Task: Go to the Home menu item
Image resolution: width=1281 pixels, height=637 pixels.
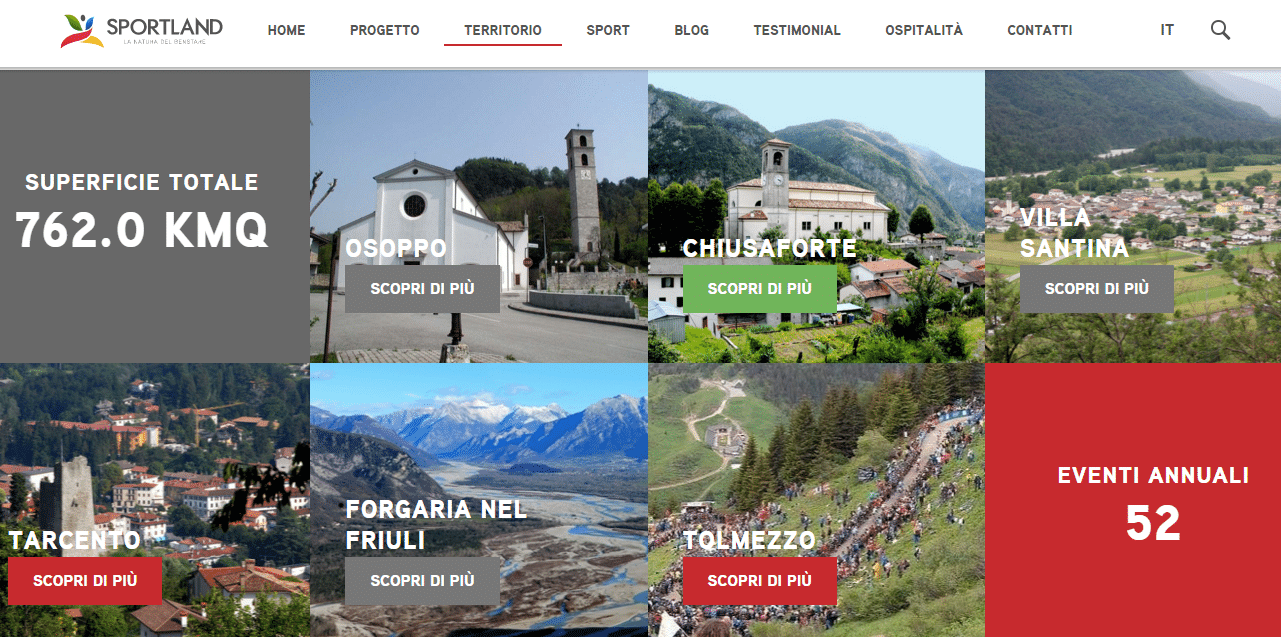Action: (286, 30)
